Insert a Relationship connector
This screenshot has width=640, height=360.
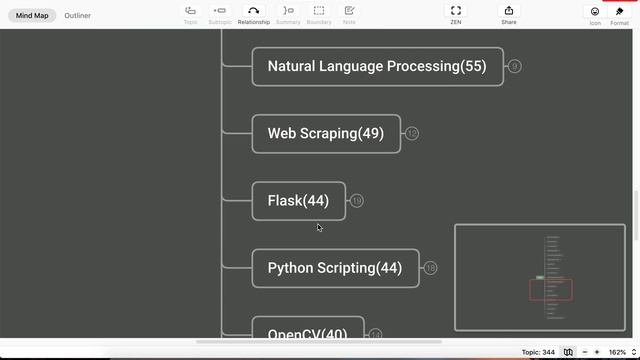click(253, 15)
